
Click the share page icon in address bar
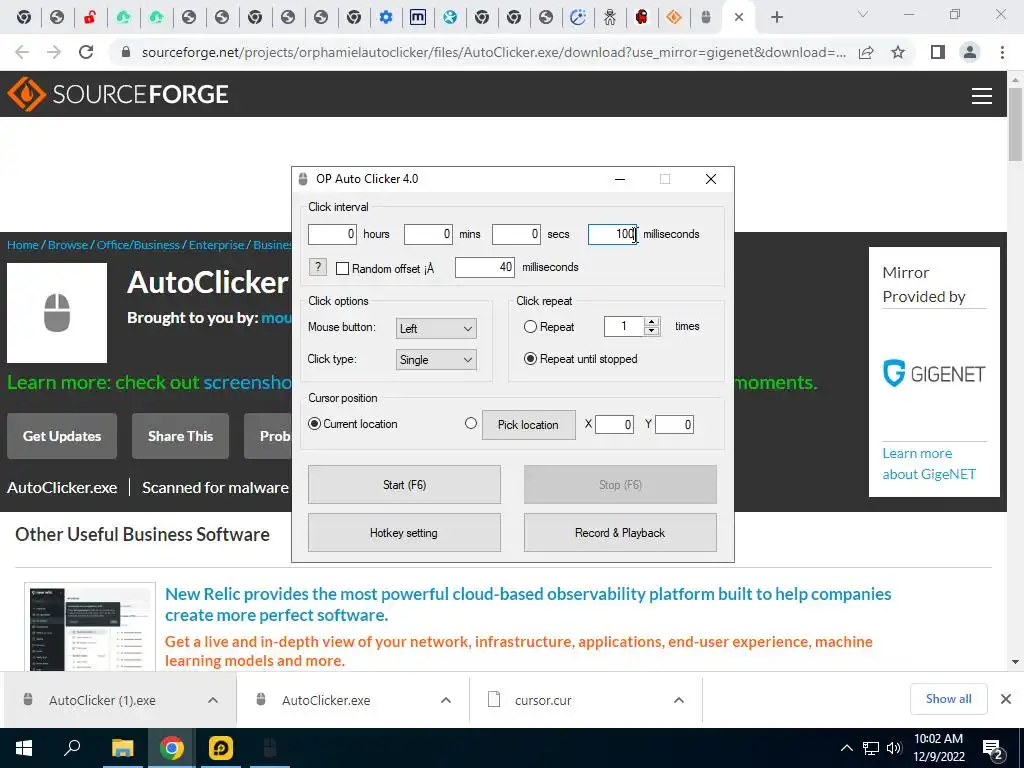866,52
